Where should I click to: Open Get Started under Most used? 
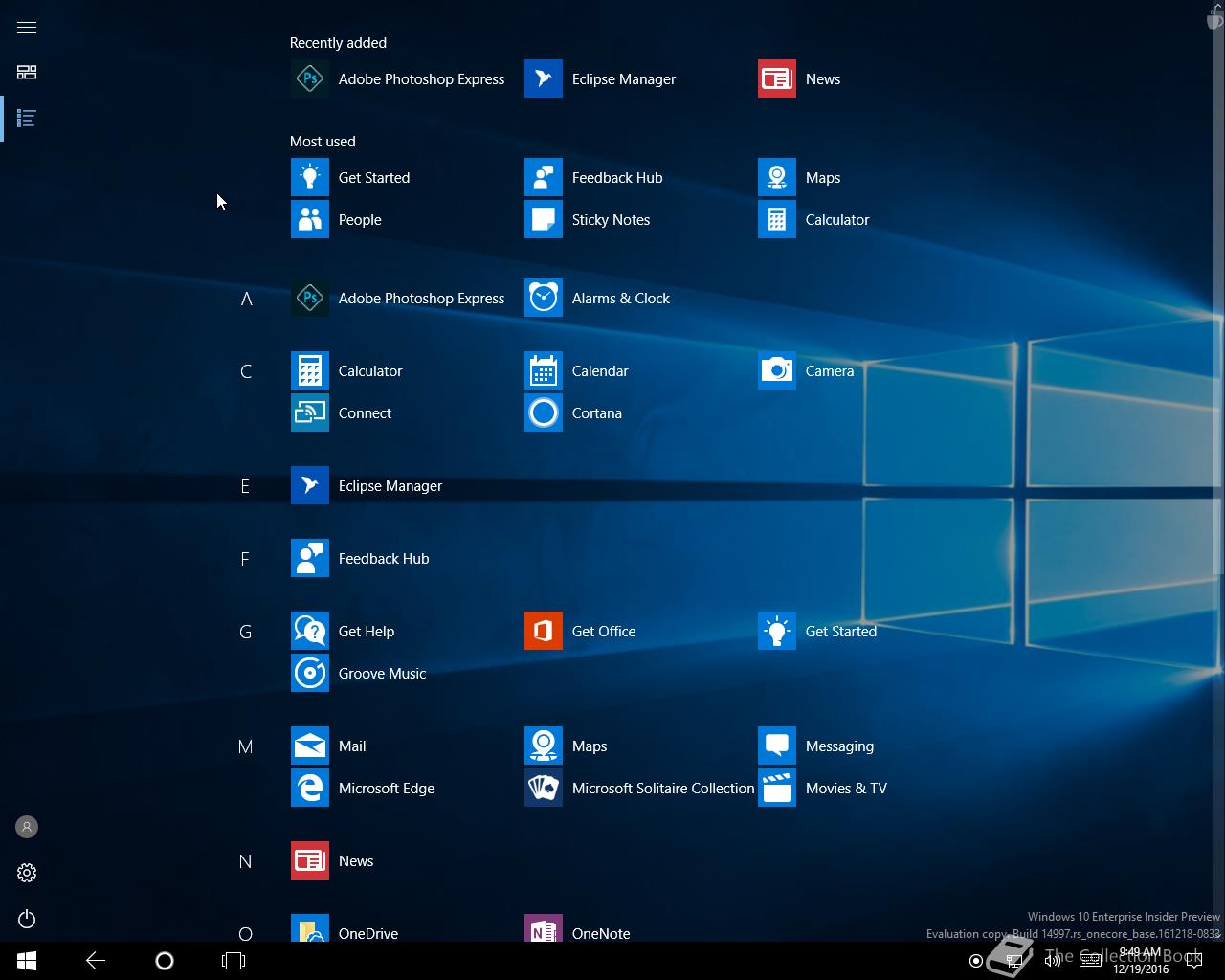coord(351,177)
